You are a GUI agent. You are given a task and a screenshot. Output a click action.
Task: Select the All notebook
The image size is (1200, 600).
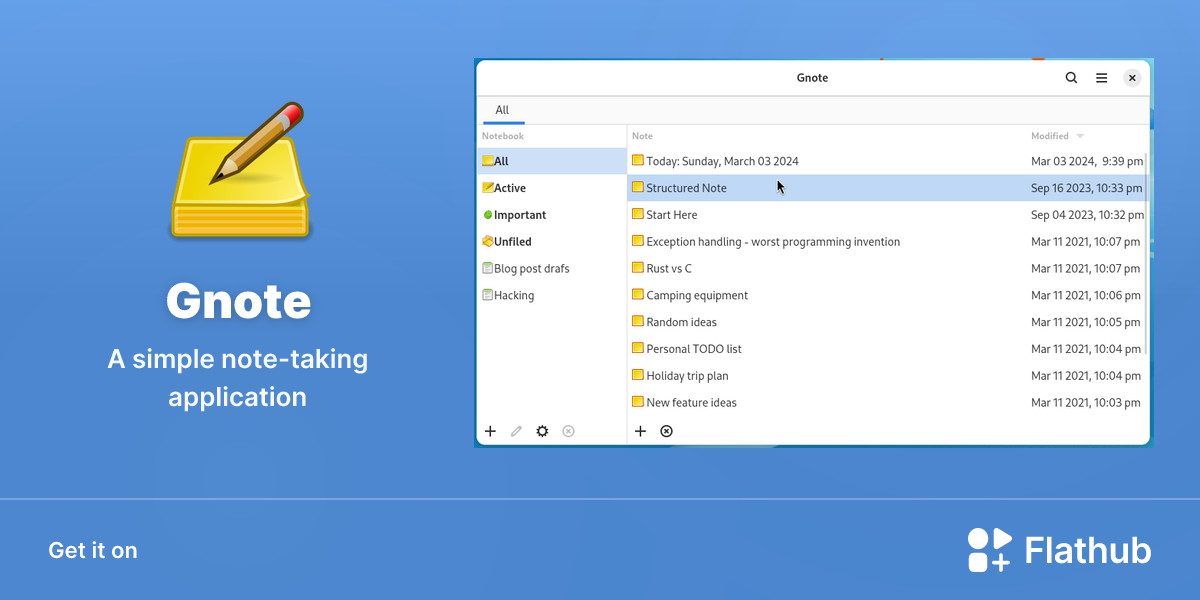[x=552, y=161]
